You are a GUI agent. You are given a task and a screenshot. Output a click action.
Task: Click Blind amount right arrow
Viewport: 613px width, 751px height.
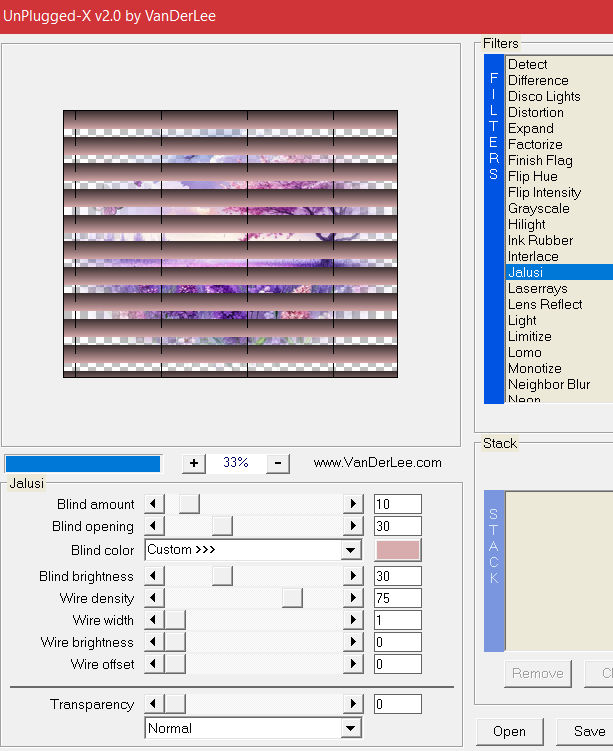[352, 504]
